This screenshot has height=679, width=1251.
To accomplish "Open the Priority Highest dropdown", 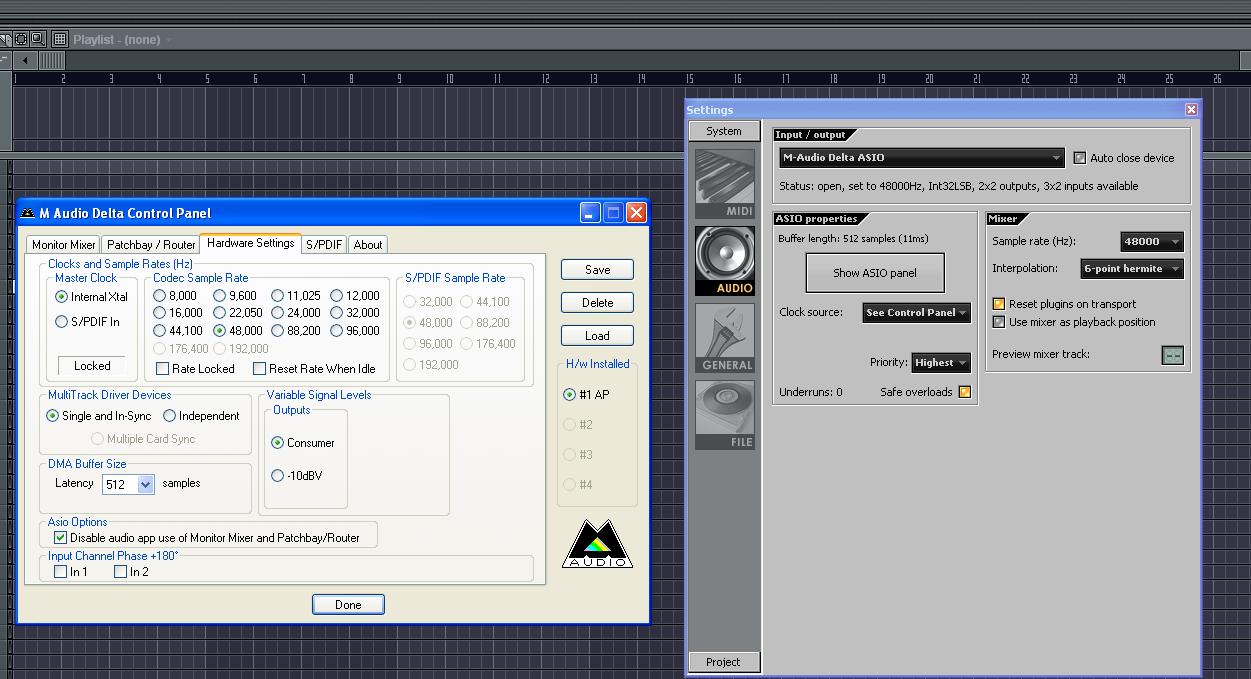I will tap(941, 363).
